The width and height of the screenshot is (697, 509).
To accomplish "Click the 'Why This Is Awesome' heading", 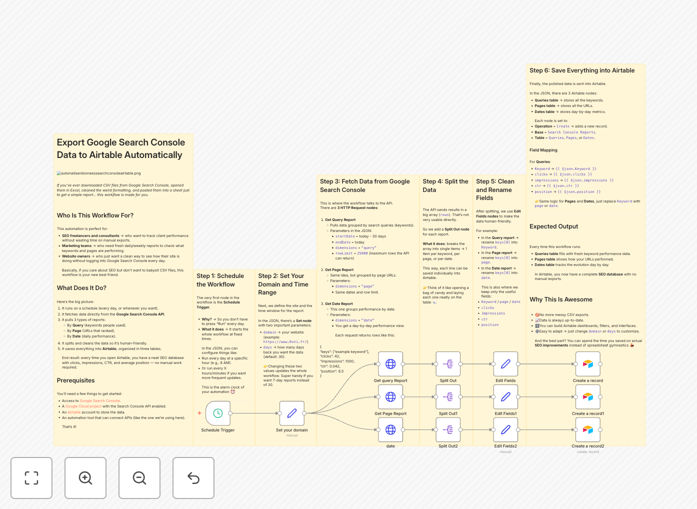I will click(561, 299).
